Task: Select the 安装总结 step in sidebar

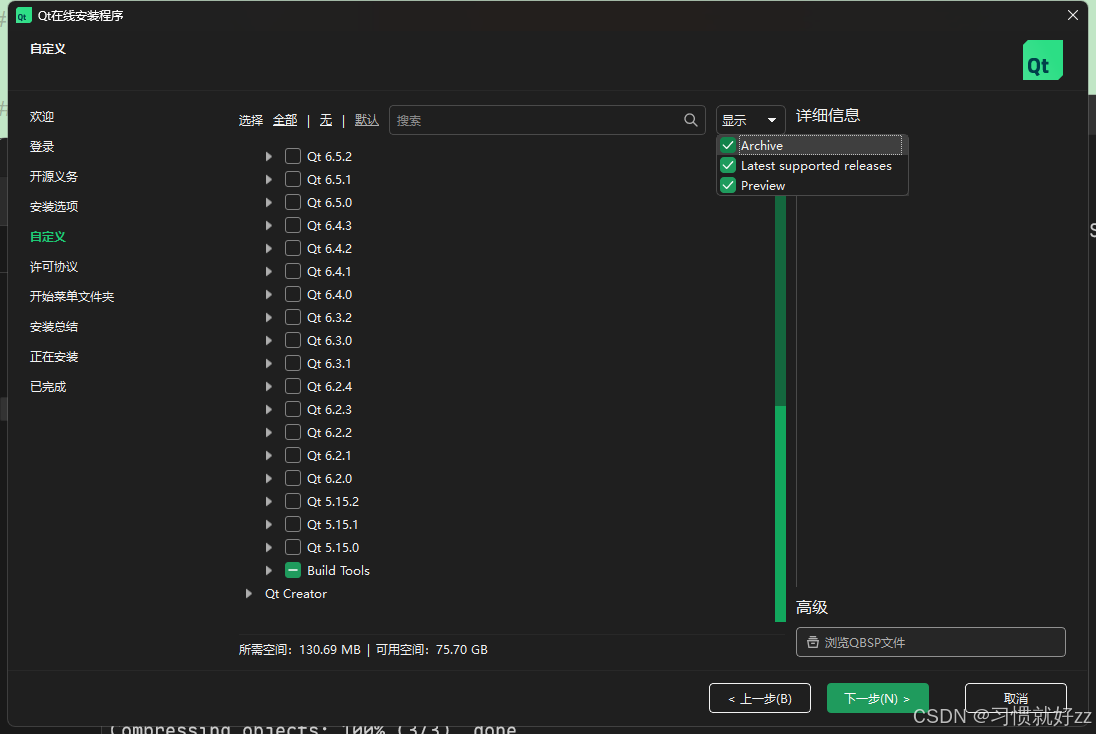Action: click(x=54, y=327)
